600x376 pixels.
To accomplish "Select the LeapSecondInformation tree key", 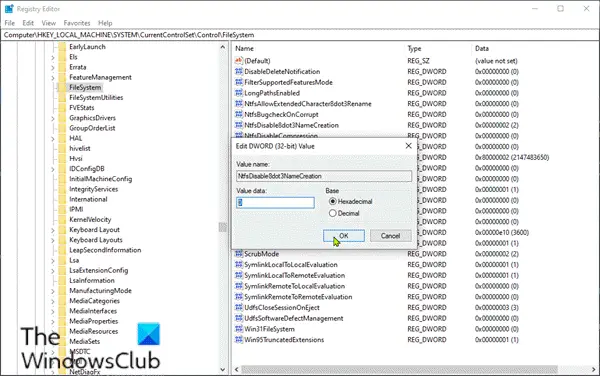I will click(x=105, y=250).
